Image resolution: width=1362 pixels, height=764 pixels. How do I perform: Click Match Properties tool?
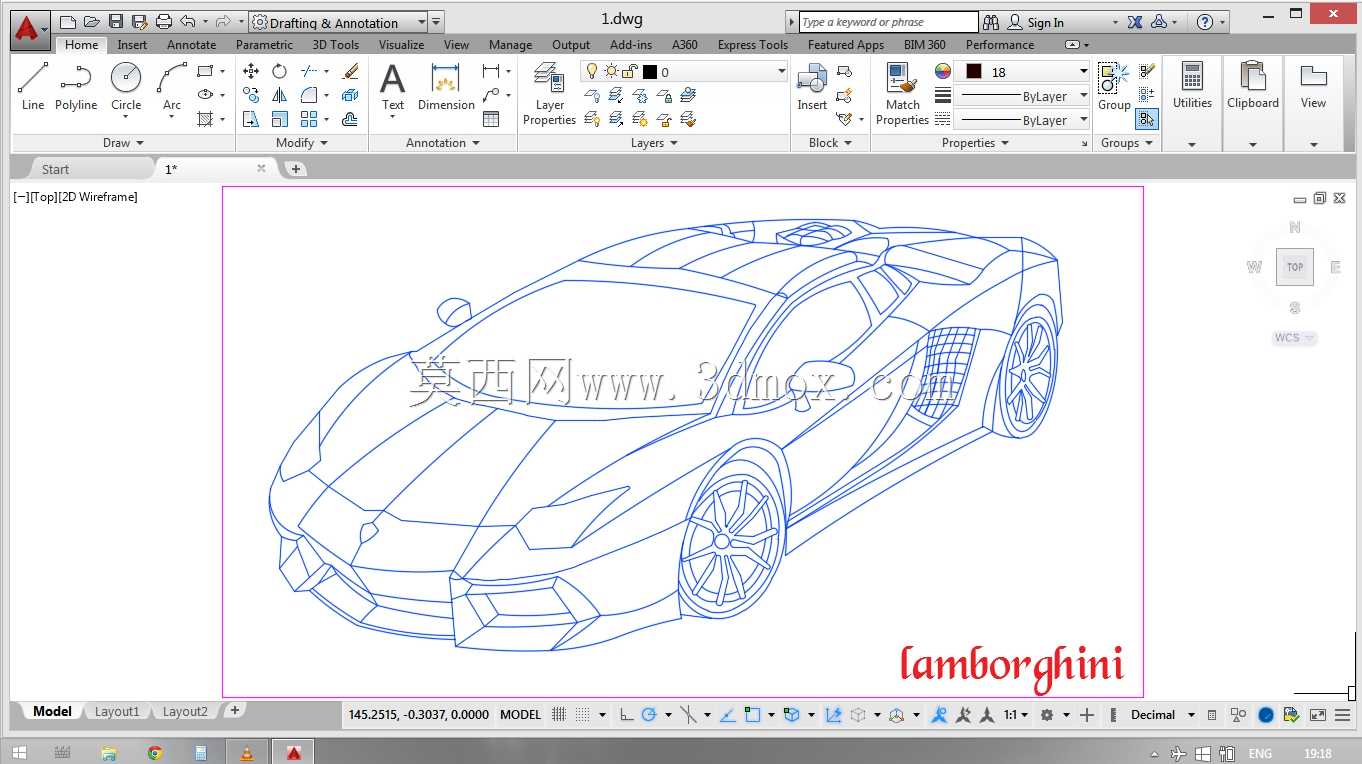[x=902, y=94]
